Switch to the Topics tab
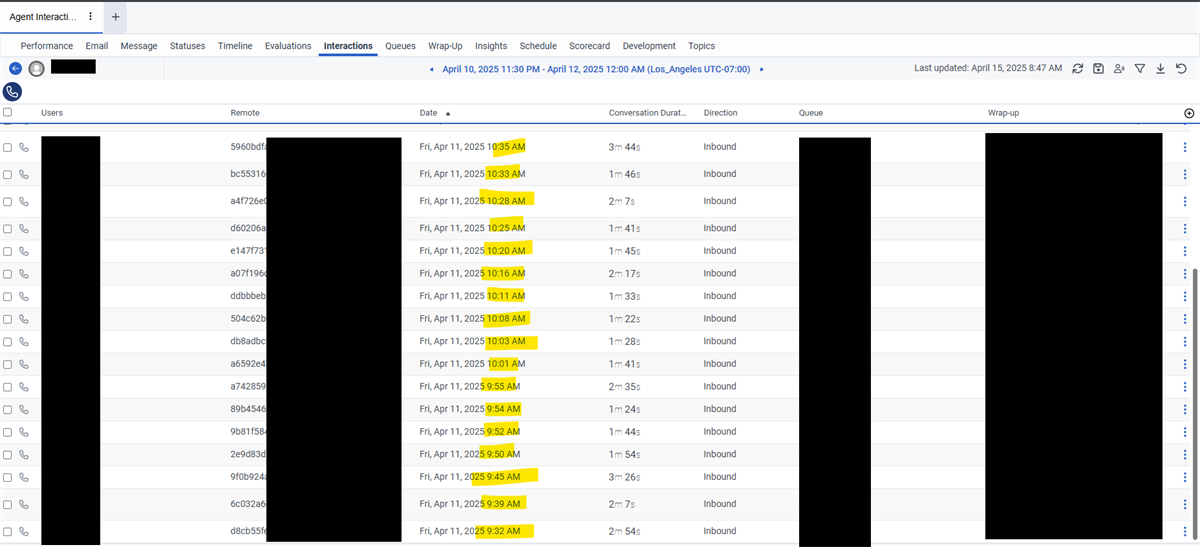 [x=702, y=46]
